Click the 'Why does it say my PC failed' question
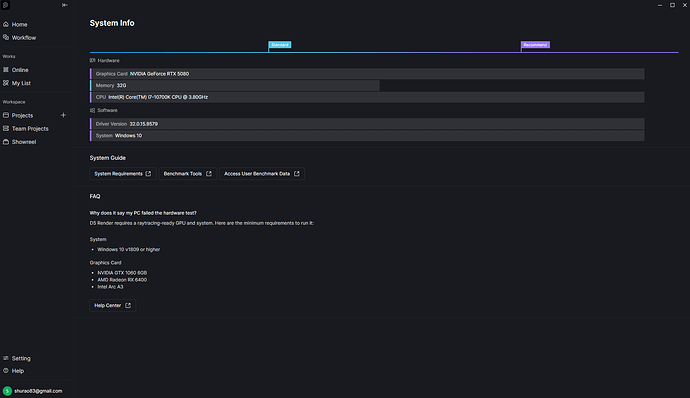The width and height of the screenshot is (690, 398). (143, 213)
